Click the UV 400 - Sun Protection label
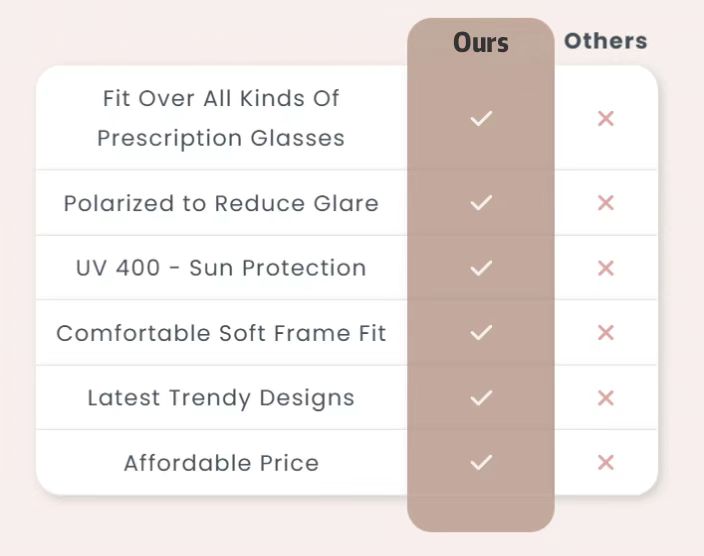This screenshot has width=704, height=556. (x=221, y=268)
